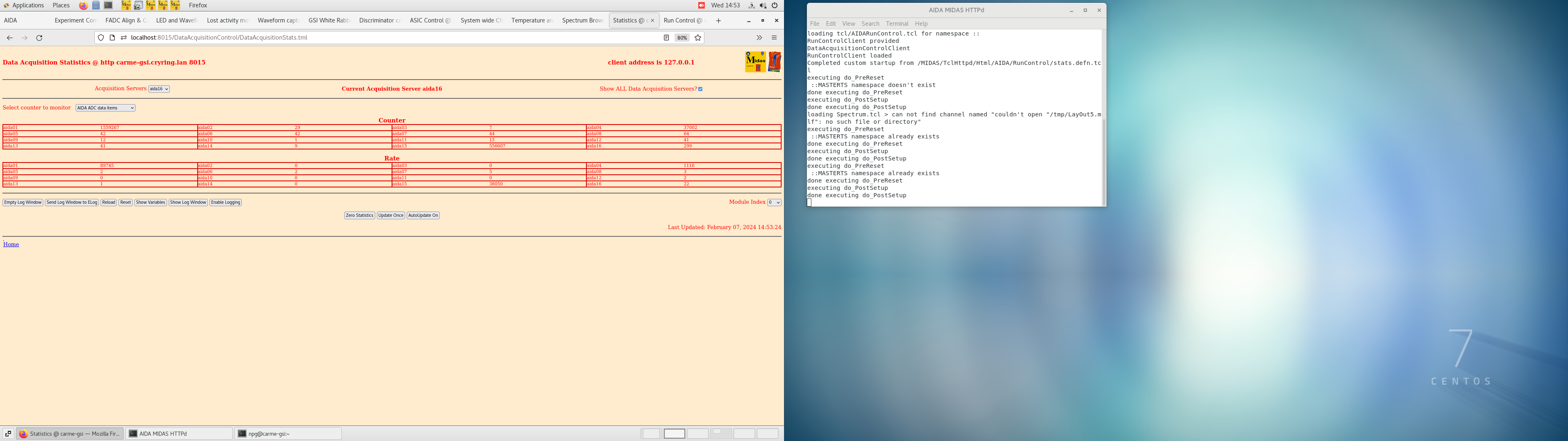Image resolution: width=1568 pixels, height=441 pixels.
Task: Click the Firefox launcher icon in top panel
Action: (83, 5)
